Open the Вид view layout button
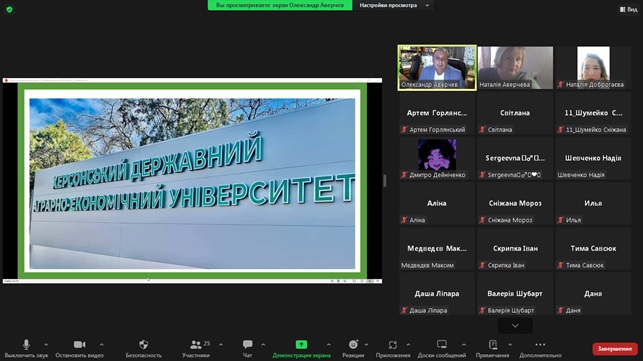The width and height of the screenshot is (643, 361). (x=629, y=9)
